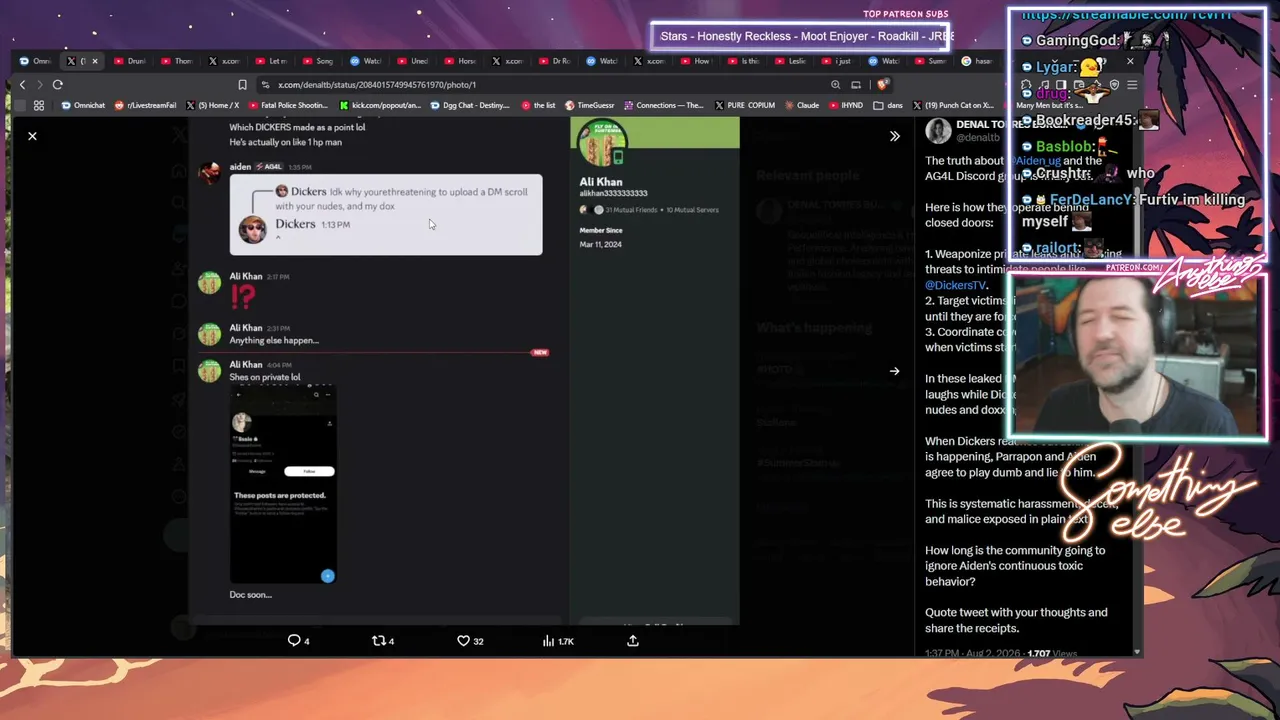
Task: Switch to the Horse YouTube tab
Action: (x=461, y=61)
